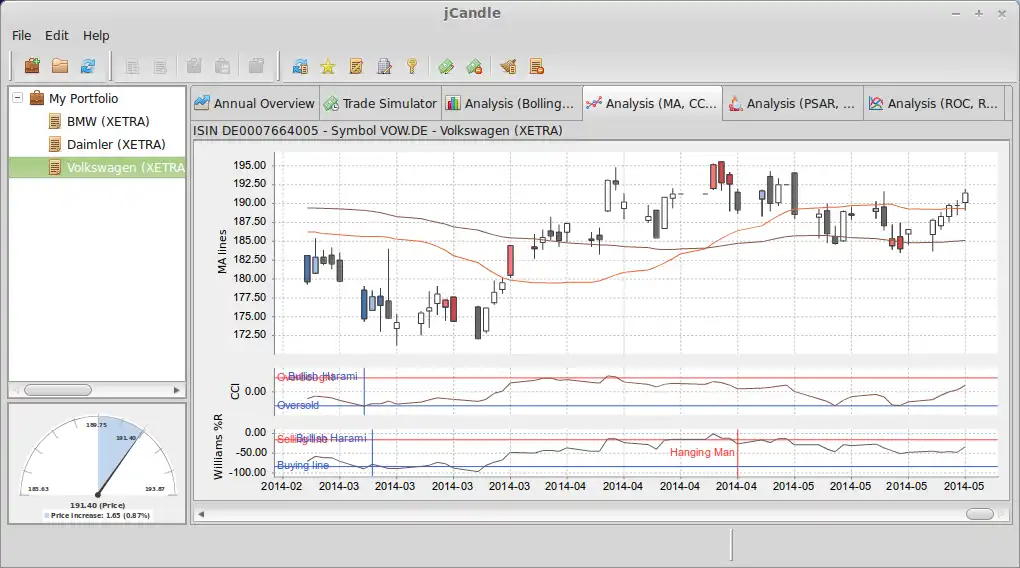This screenshot has height=568, width=1020.
Task: Click the MA lines axis label
Action: pos(222,252)
